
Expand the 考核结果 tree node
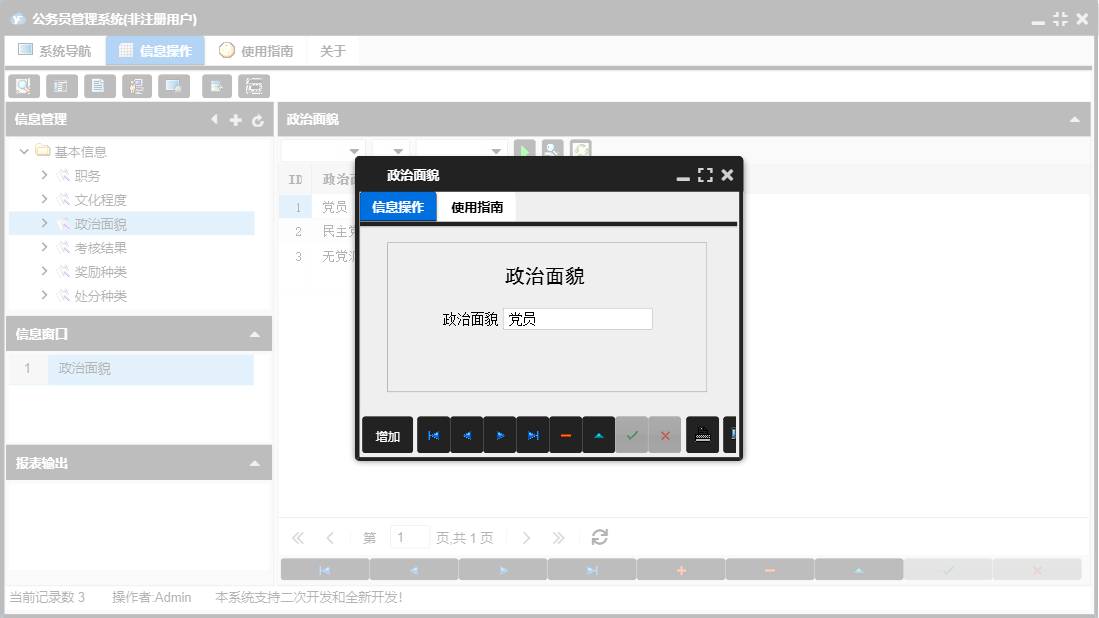pyautogui.click(x=43, y=247)
